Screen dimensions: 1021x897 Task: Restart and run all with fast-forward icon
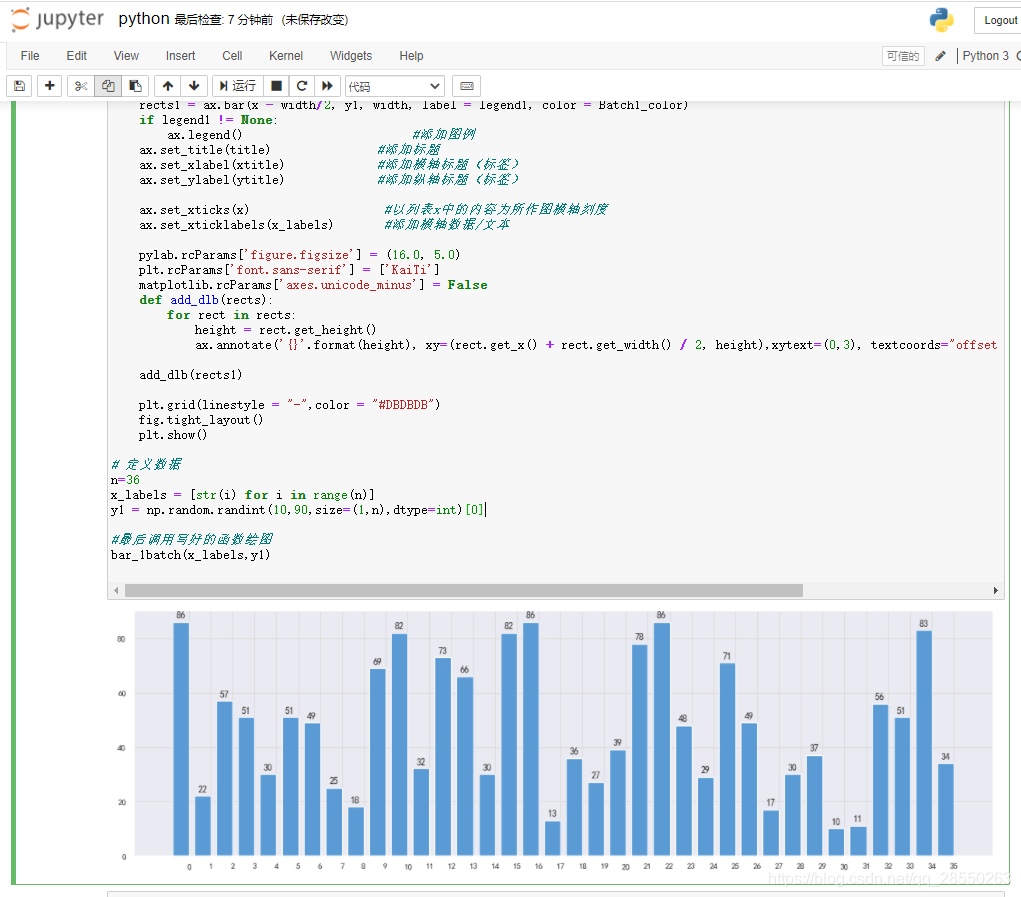327,86
